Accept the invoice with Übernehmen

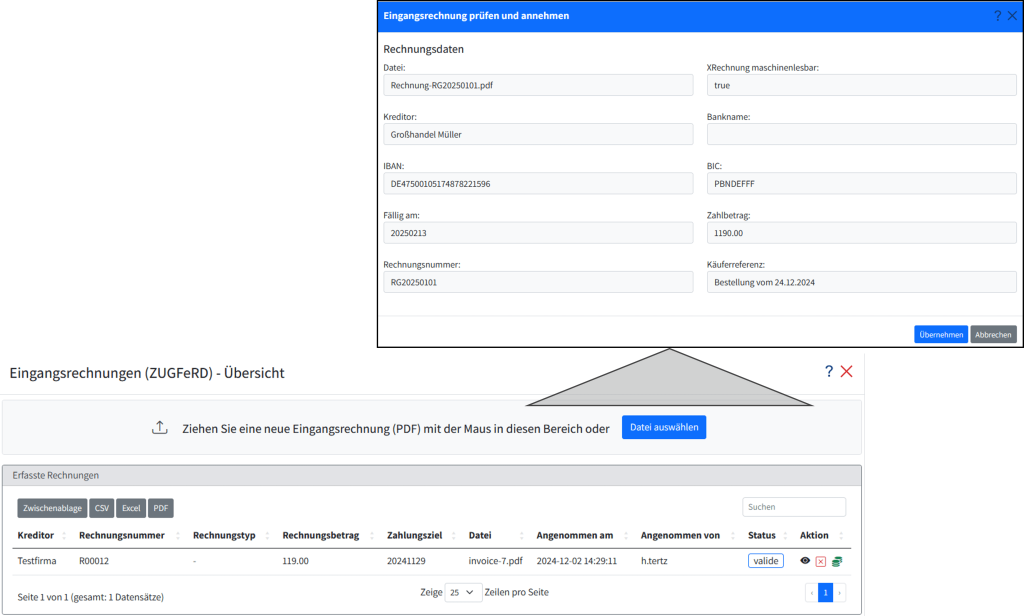(941, 334)
